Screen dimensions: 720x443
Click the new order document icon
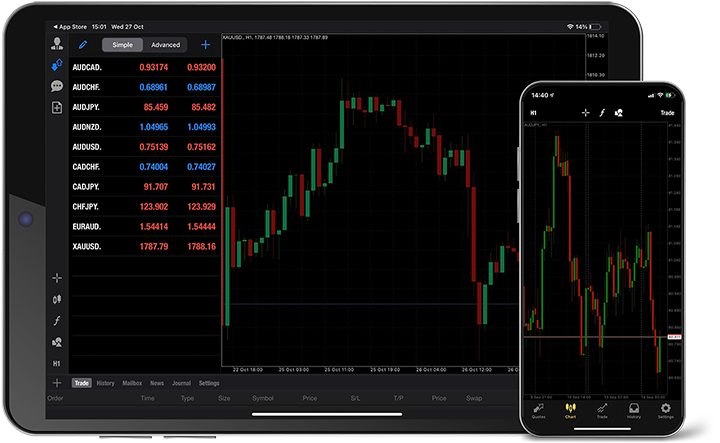(x=57, y=108)
